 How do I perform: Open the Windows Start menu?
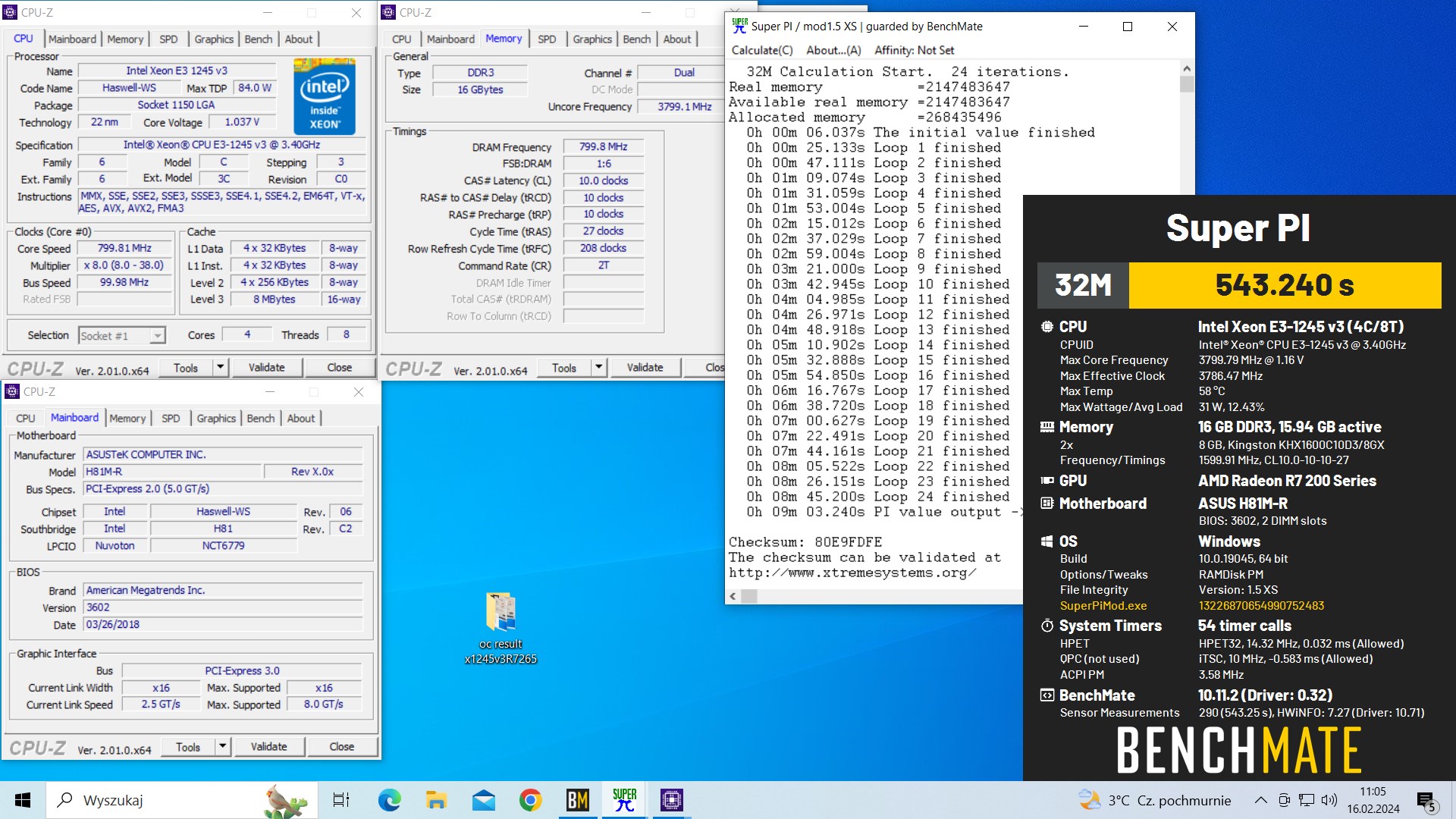[x=23, y=800]
